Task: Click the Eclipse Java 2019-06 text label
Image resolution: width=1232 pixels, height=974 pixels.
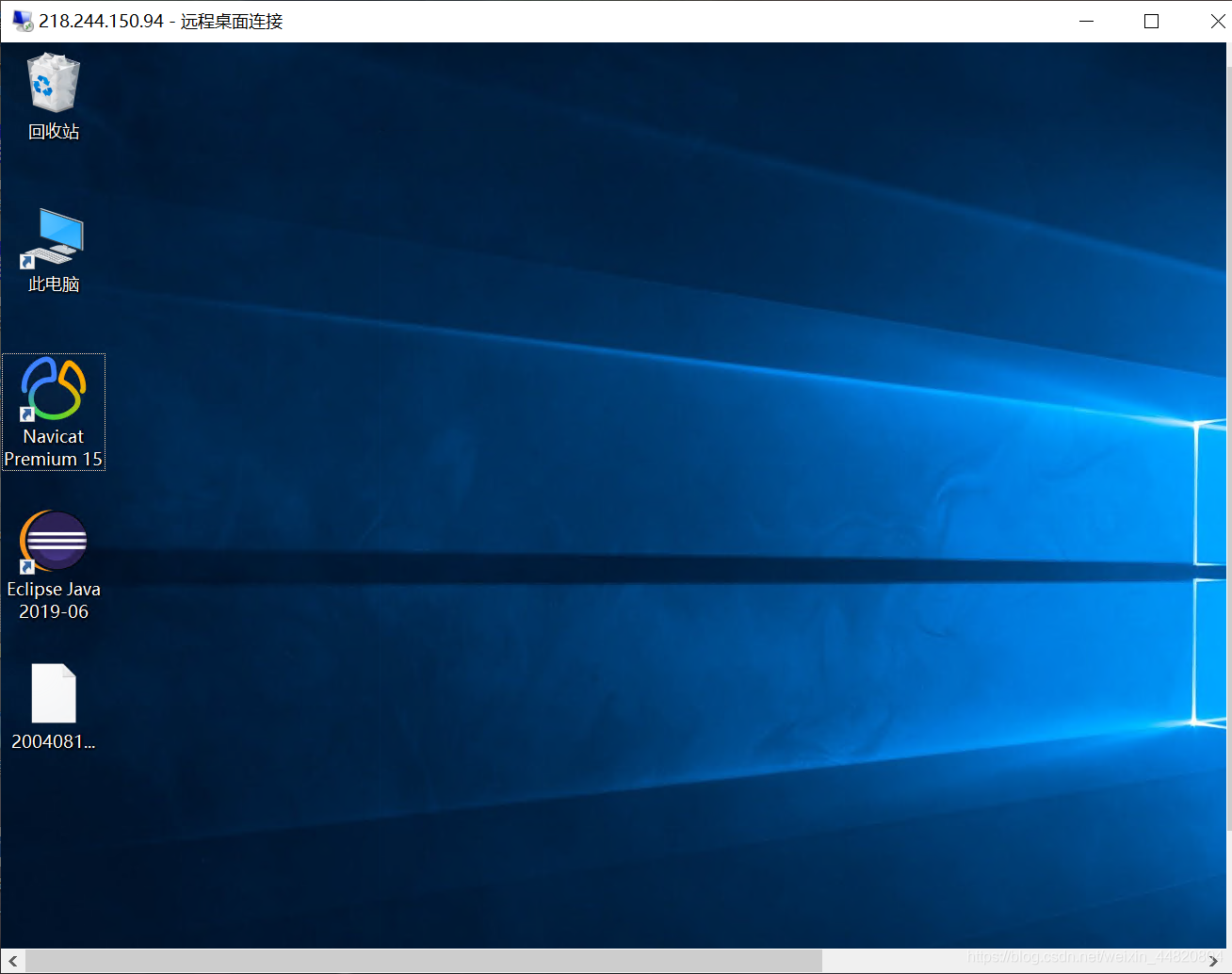Action: pyautogui.click(x=54, y=601)
